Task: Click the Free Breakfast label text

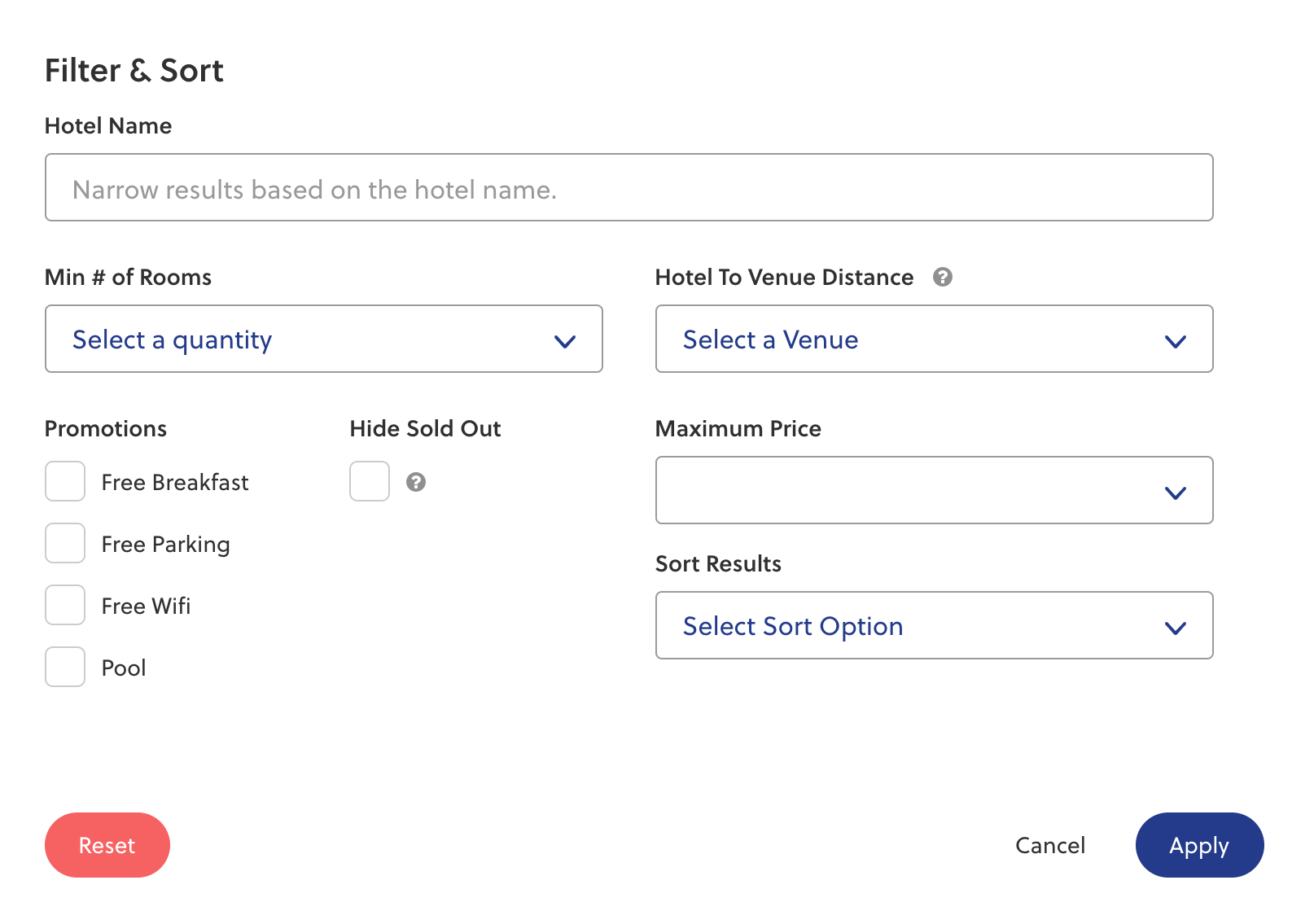Action: coord(175,483)
